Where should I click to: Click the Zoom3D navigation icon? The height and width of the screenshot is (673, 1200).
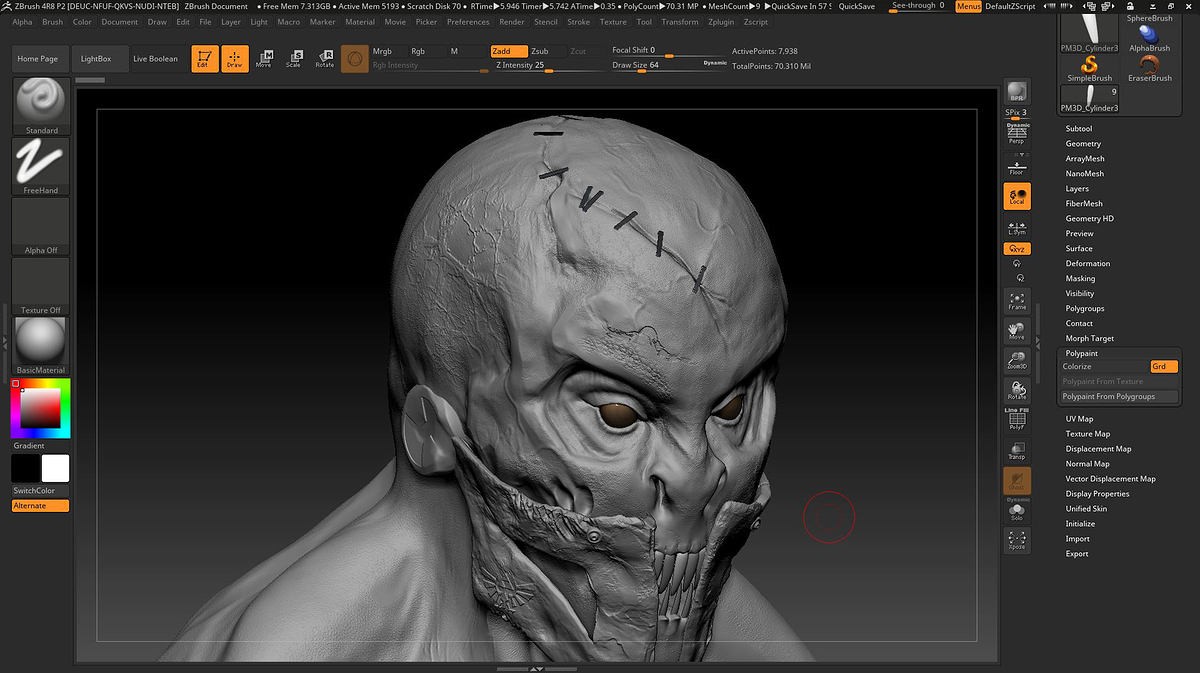(1017, 361)
